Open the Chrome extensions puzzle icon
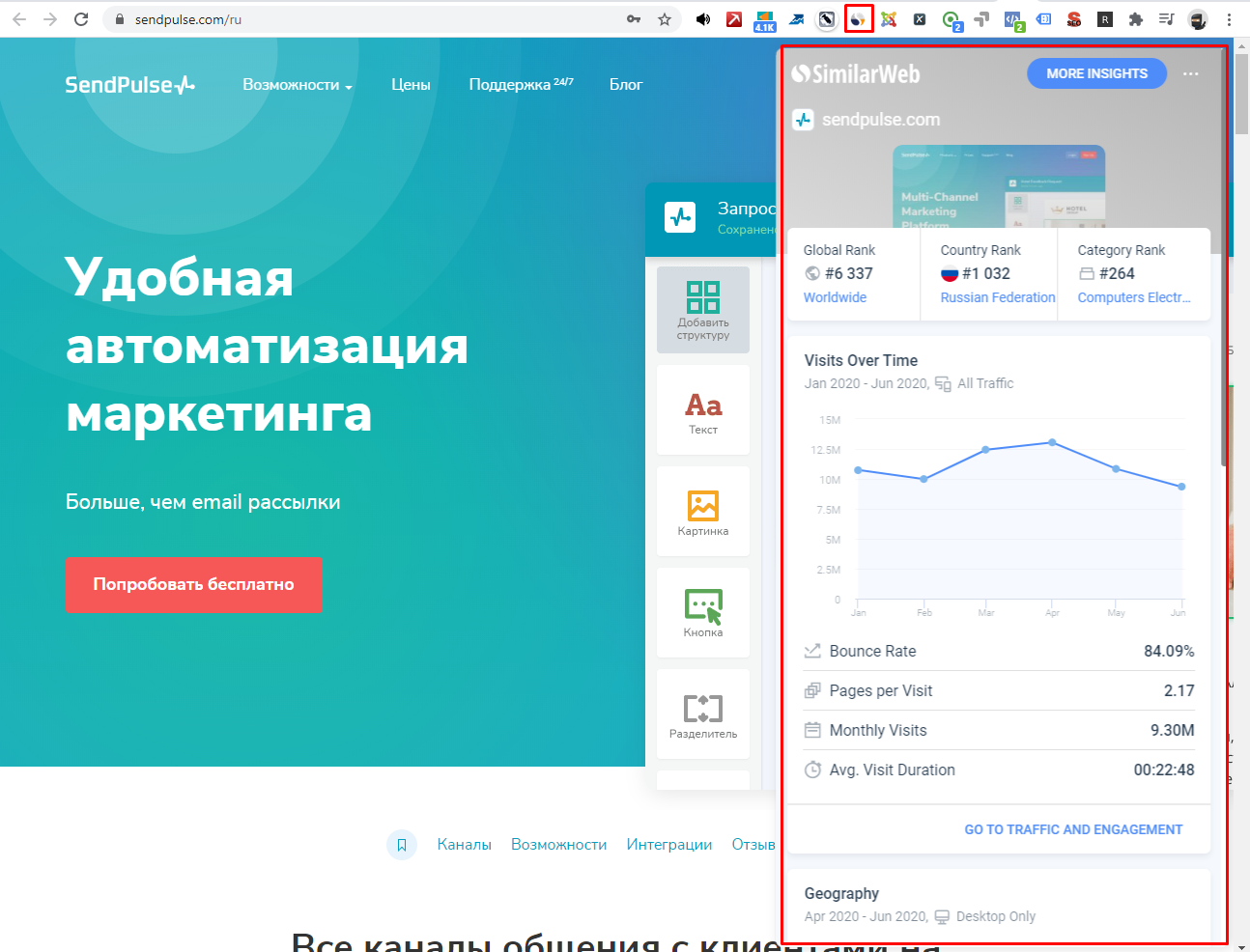 [1136, 19]
